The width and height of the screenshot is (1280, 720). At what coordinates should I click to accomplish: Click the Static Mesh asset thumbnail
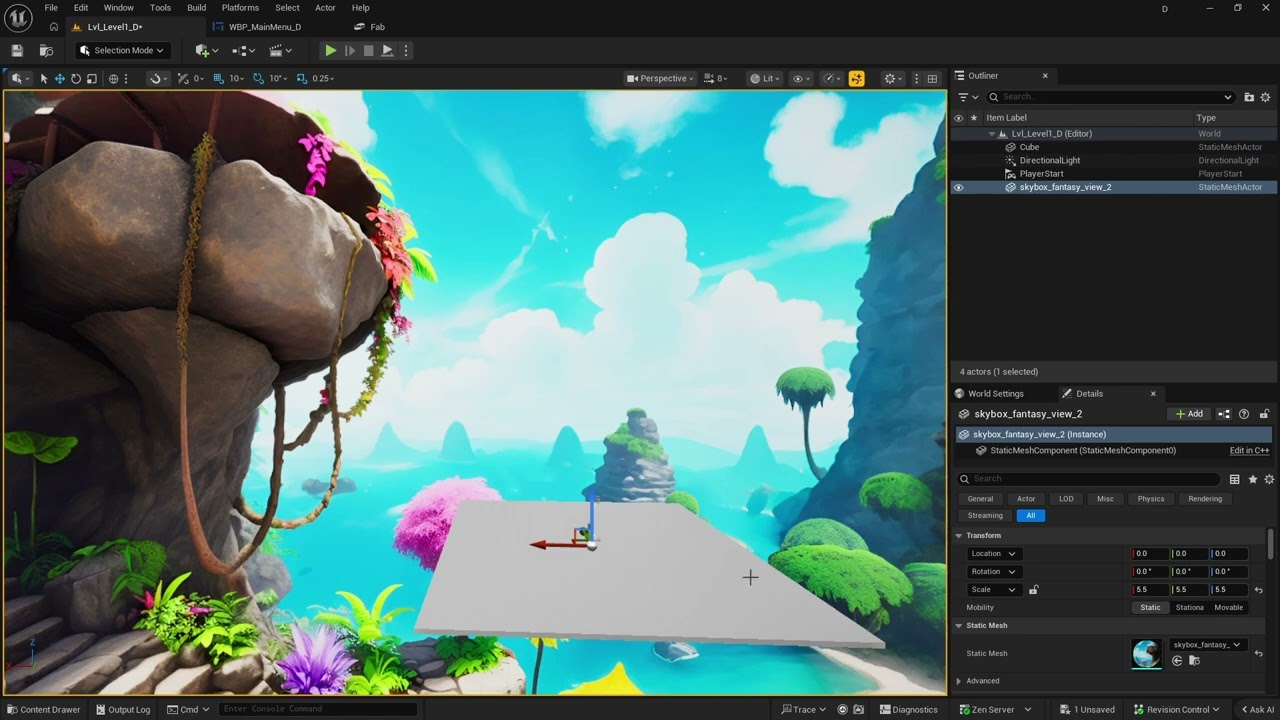coord(1147,654)
